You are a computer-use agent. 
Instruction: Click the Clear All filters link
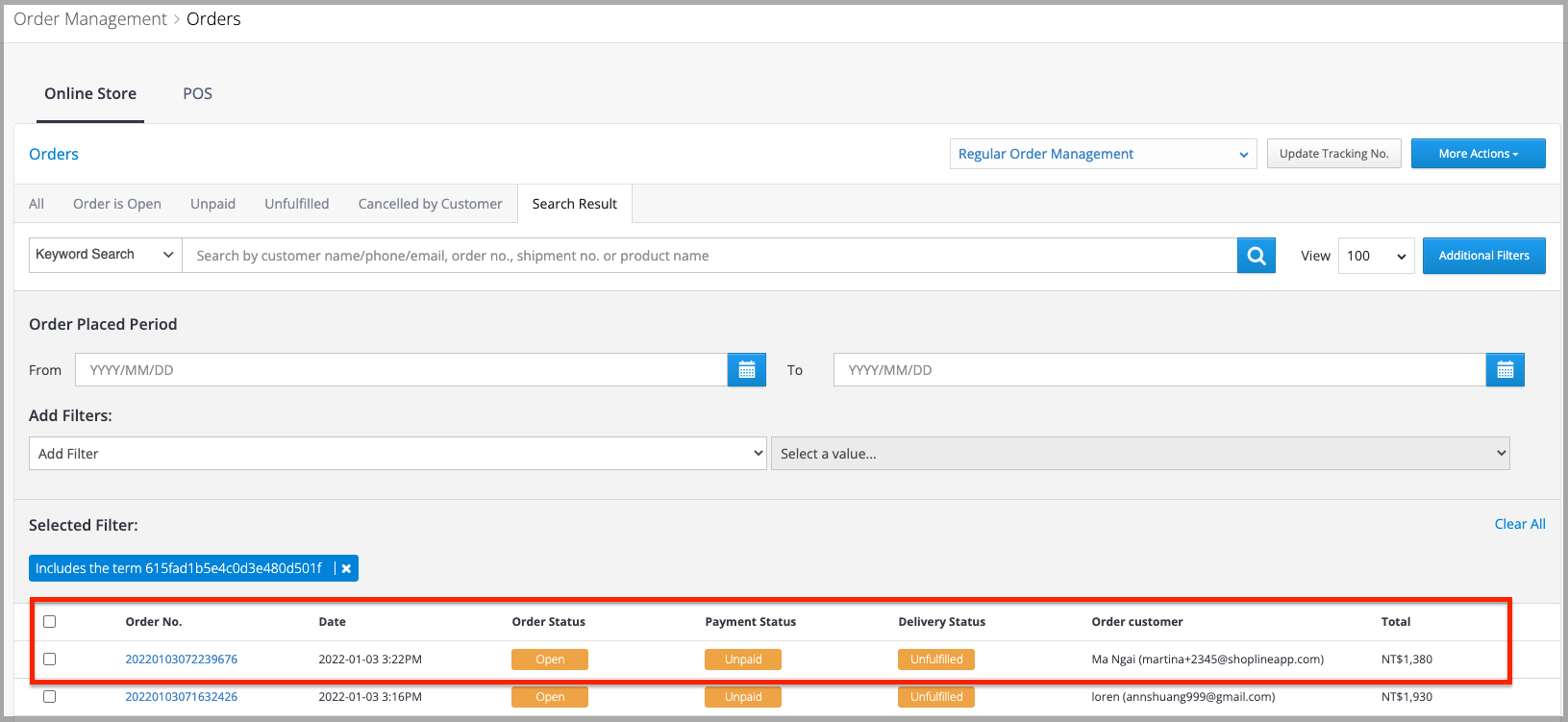click(1519, 524)
